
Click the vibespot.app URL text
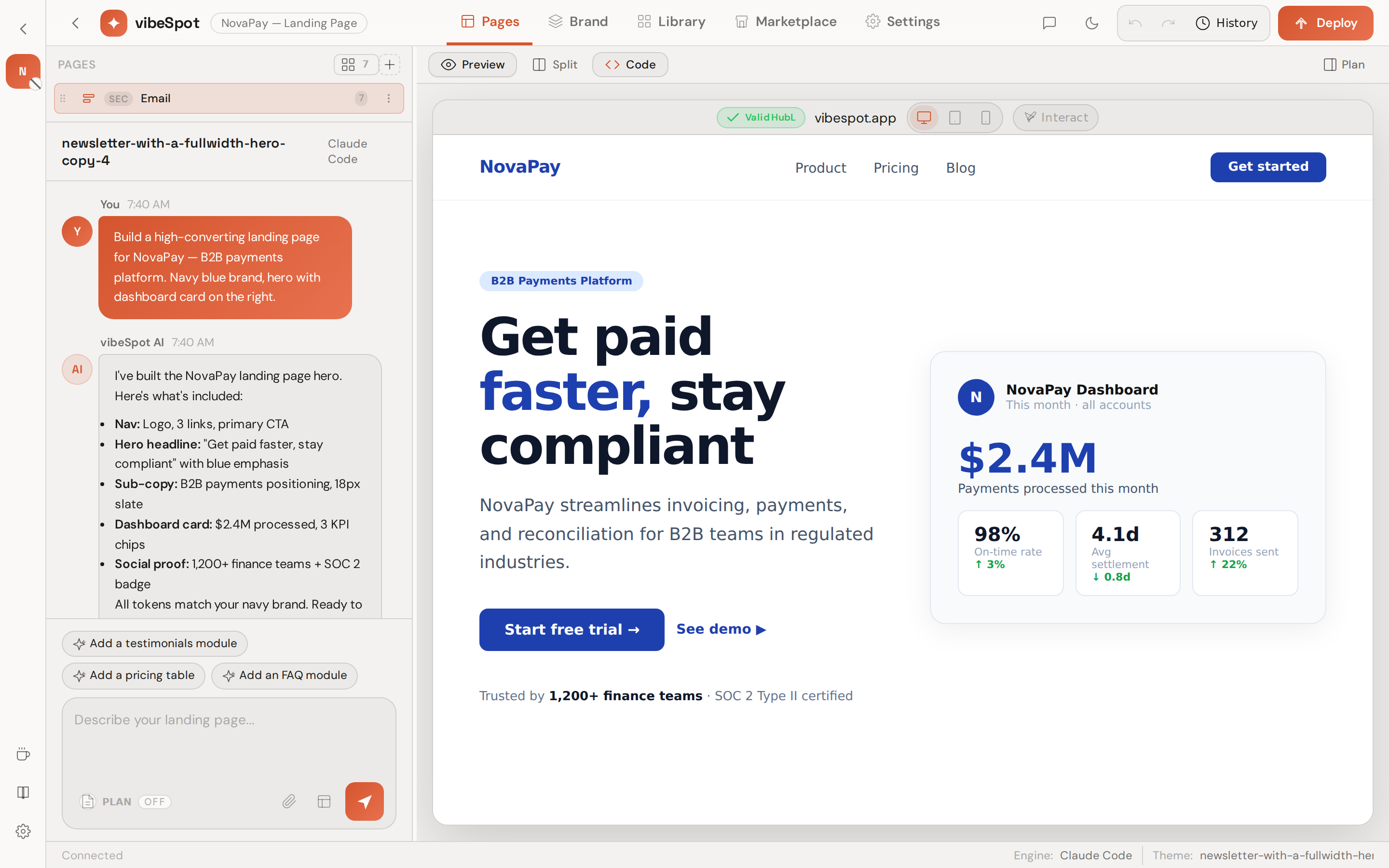click(855, 118)
